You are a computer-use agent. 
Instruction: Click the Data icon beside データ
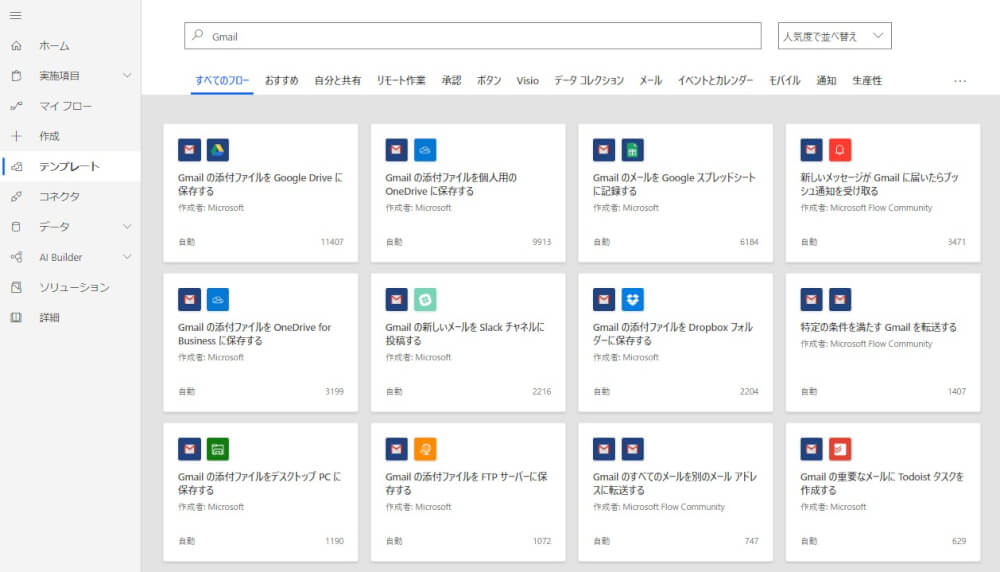pos(17,226)
